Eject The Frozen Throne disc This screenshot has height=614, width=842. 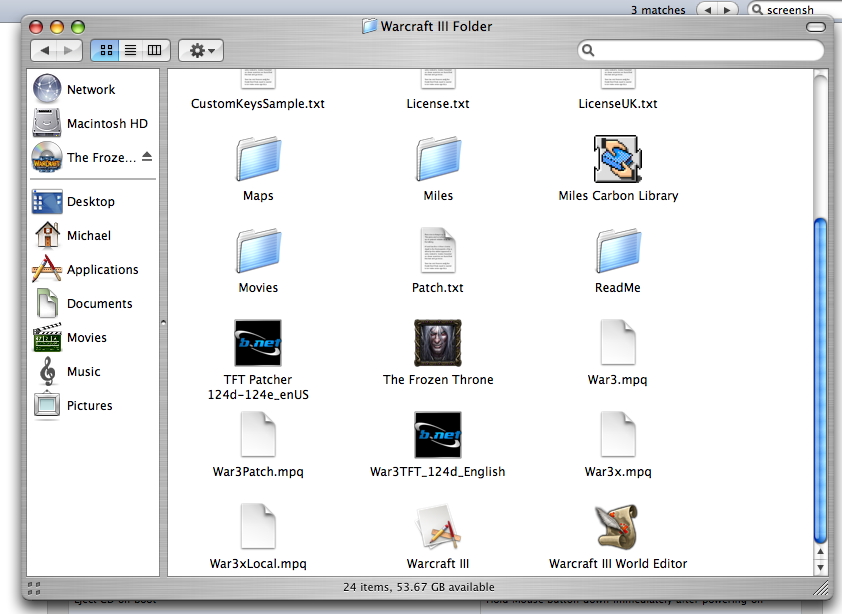click(x=147, y=157)
